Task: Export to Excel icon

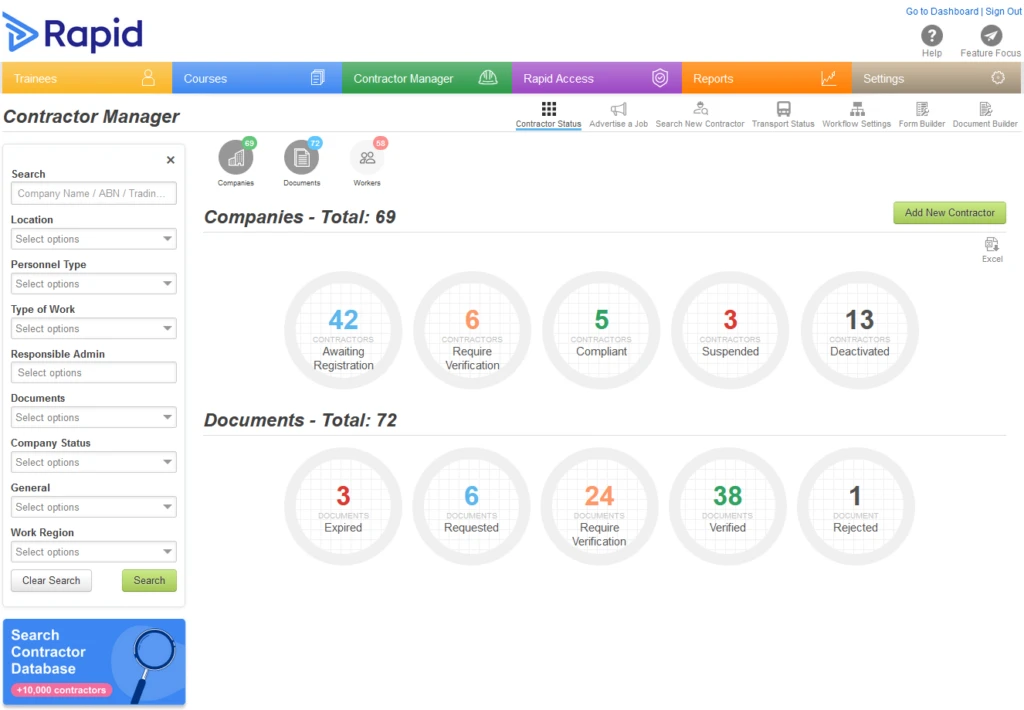Action: point(991,245)
